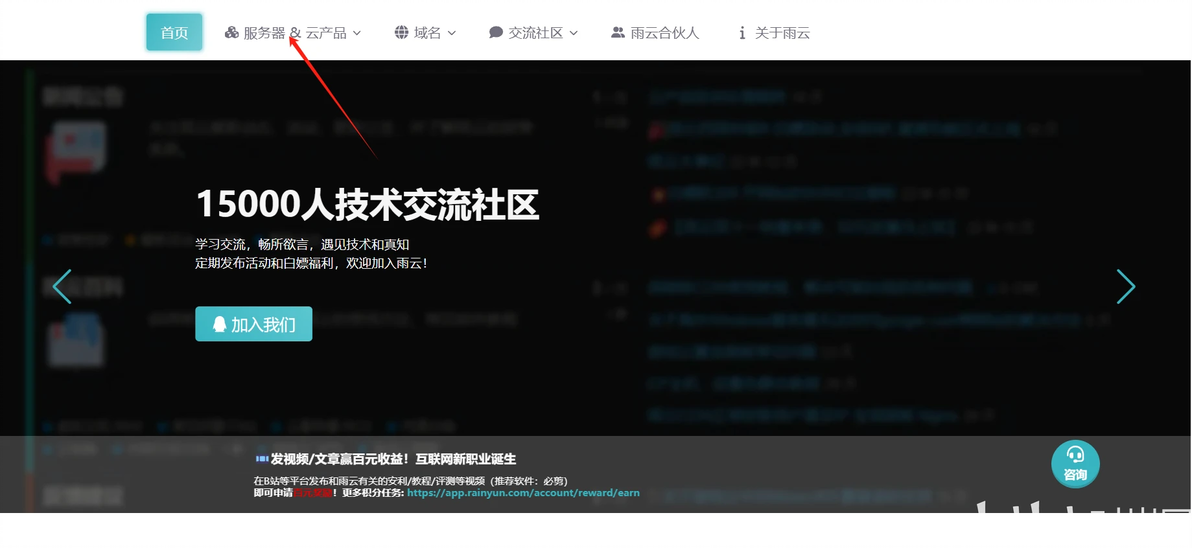Click the cloud server icon in navbar
Image resolution: width=1192 pixels, height=548 pixels.
232,33
